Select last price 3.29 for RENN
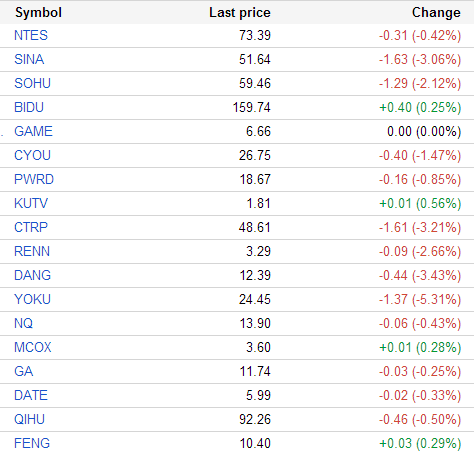The image size is (474, 453). (x=258, y=251)
